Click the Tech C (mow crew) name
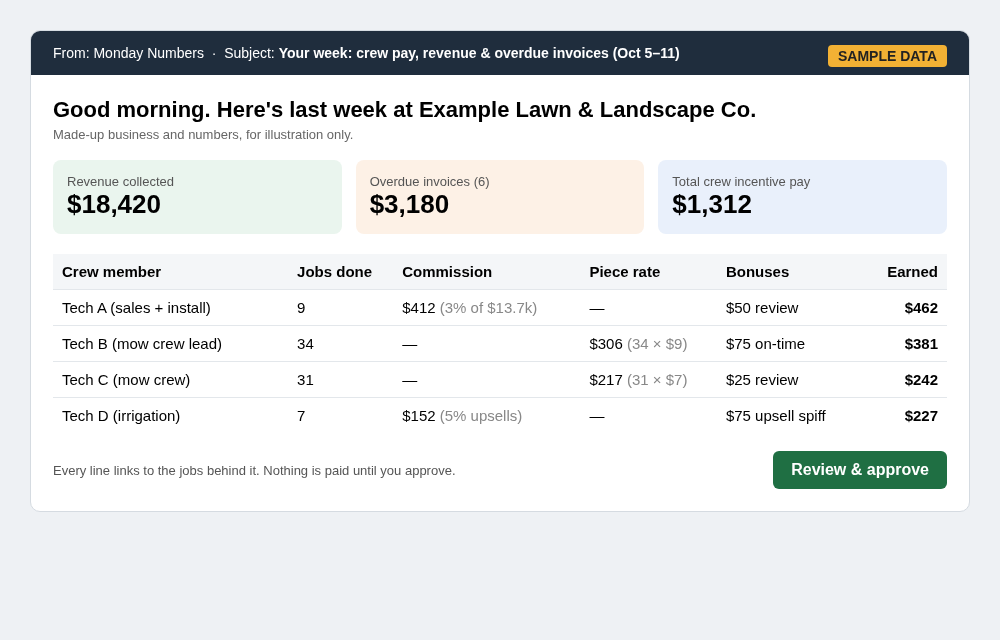The image size is (1000, 640). 126,380
